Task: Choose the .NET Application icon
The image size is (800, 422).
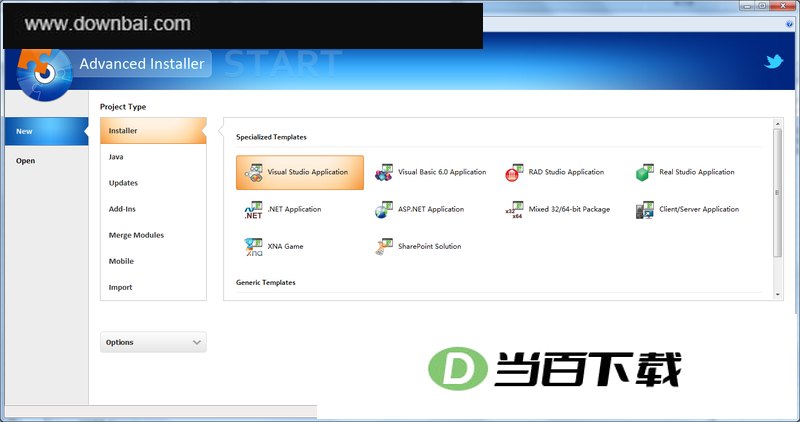Action: [x=254, y=210]
